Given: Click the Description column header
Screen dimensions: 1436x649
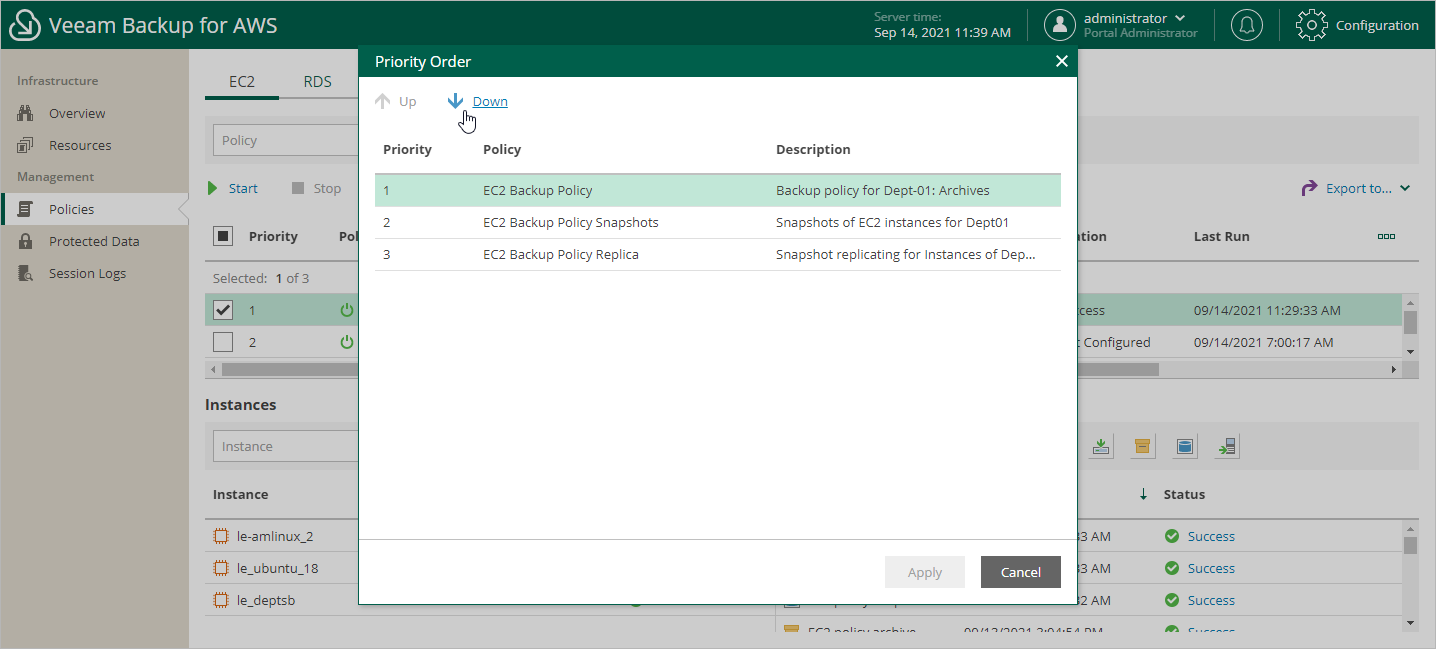Looking at the screenshot, I should coord(813,149).
